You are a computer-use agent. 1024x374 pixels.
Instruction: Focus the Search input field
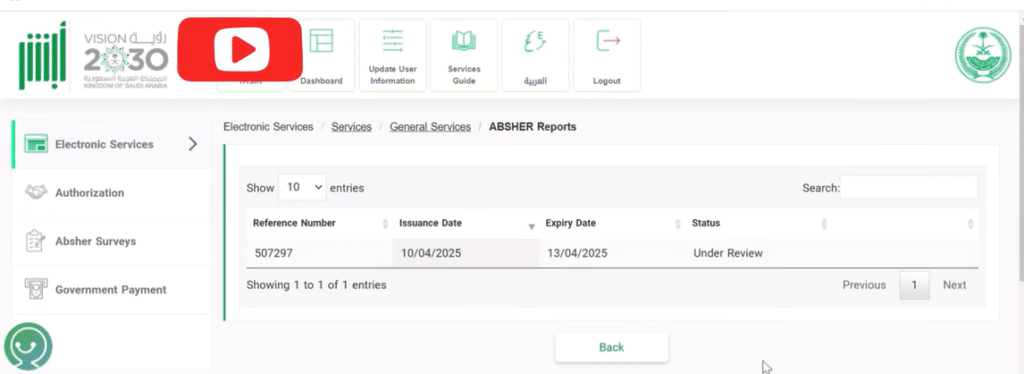click(x=909, y=187)
